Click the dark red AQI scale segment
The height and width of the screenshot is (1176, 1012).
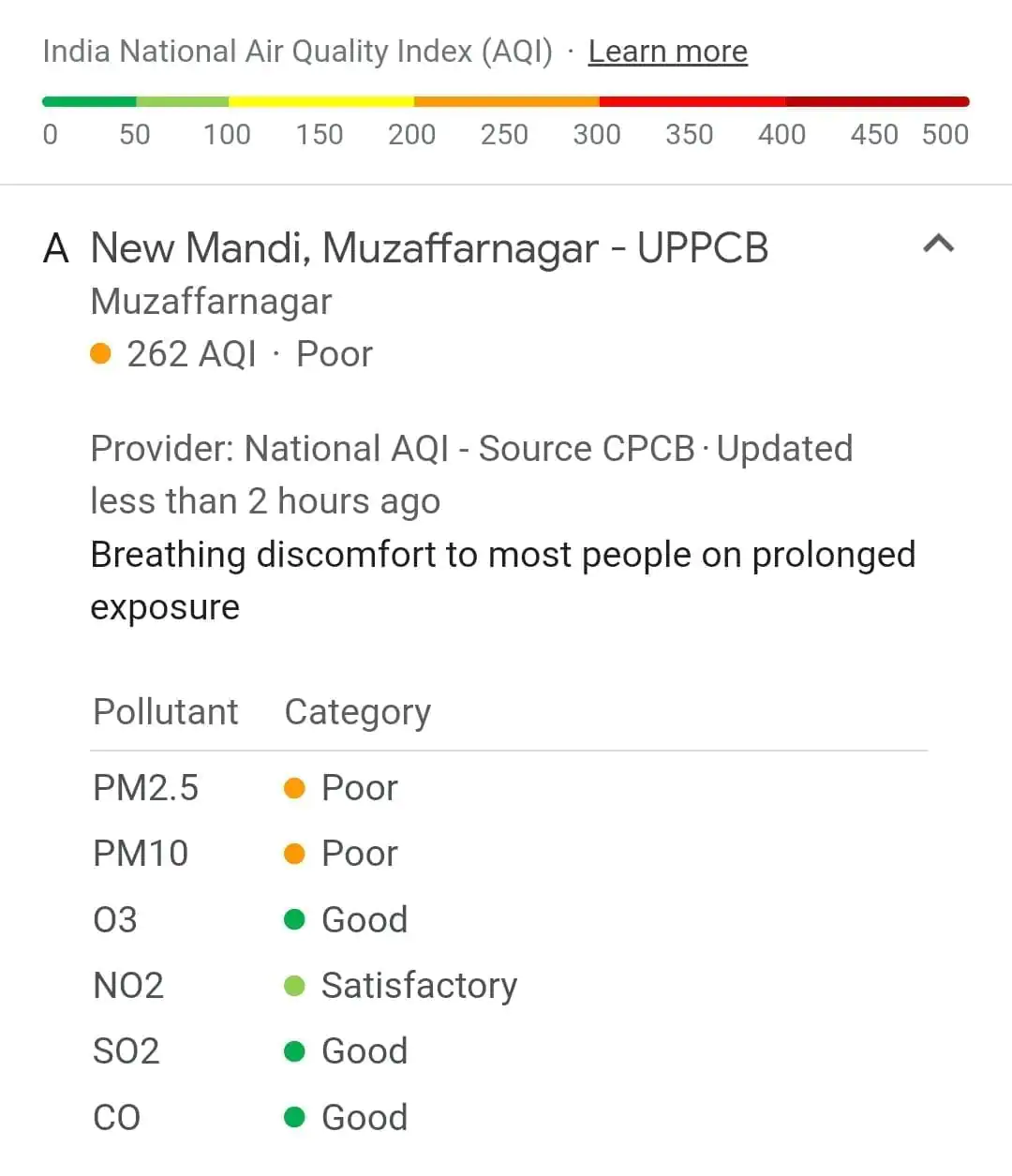876,101
